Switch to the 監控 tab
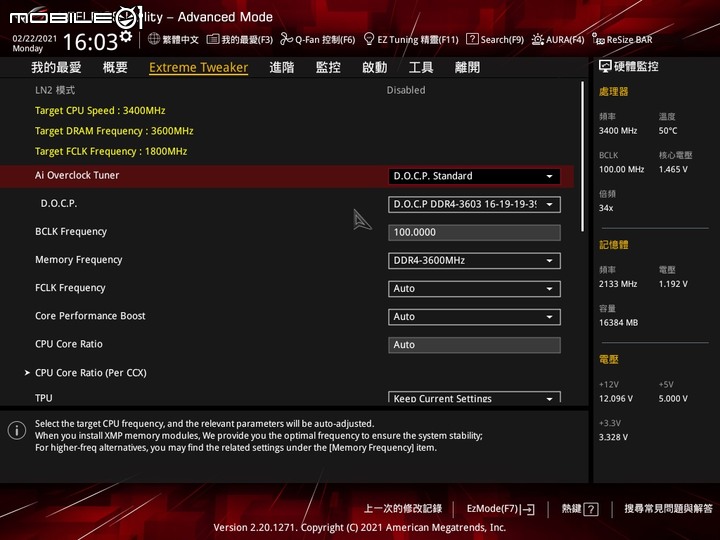This screenshot has height=540, width=720. [328, 68]
